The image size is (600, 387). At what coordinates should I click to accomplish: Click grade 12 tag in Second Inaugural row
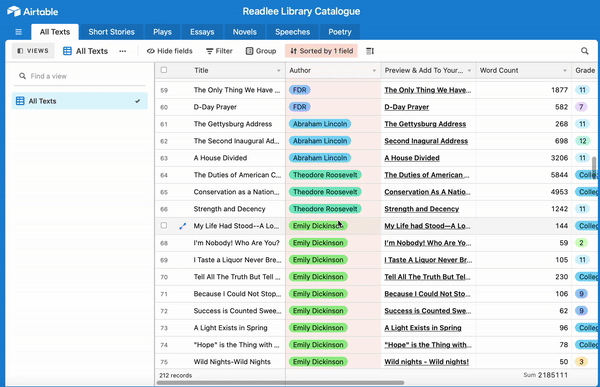tap(582, 141)
